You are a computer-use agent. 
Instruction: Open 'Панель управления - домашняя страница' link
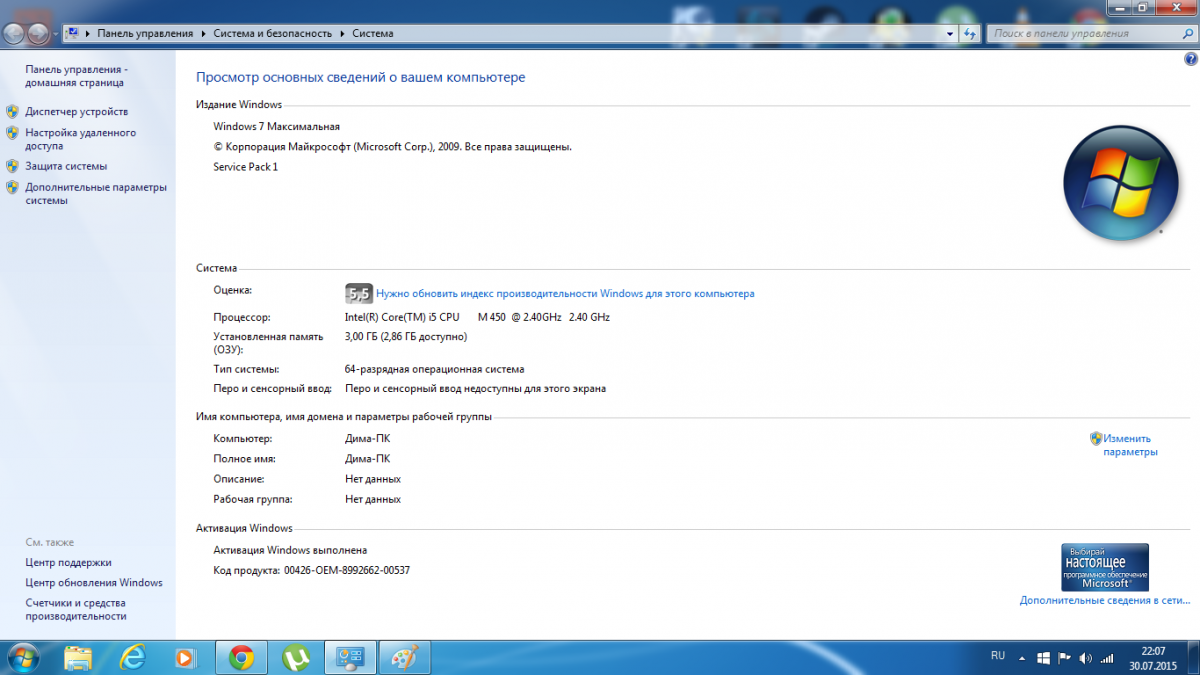(76, 76)
